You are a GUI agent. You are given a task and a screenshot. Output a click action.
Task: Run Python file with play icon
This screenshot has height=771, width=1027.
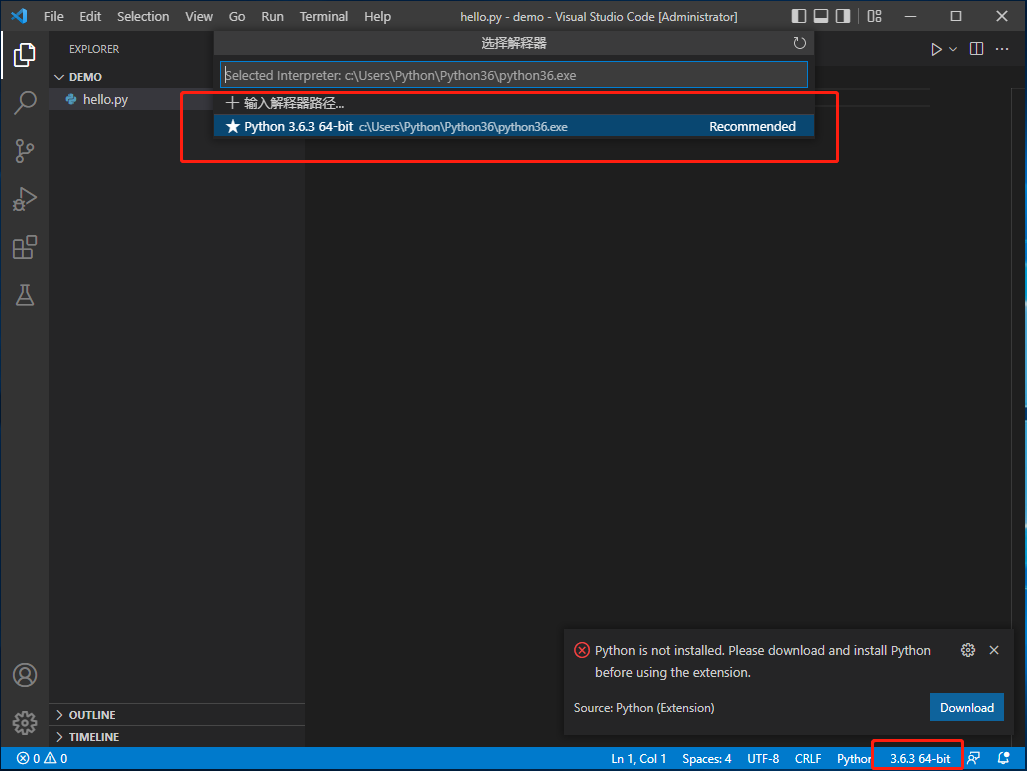point(936,49)
